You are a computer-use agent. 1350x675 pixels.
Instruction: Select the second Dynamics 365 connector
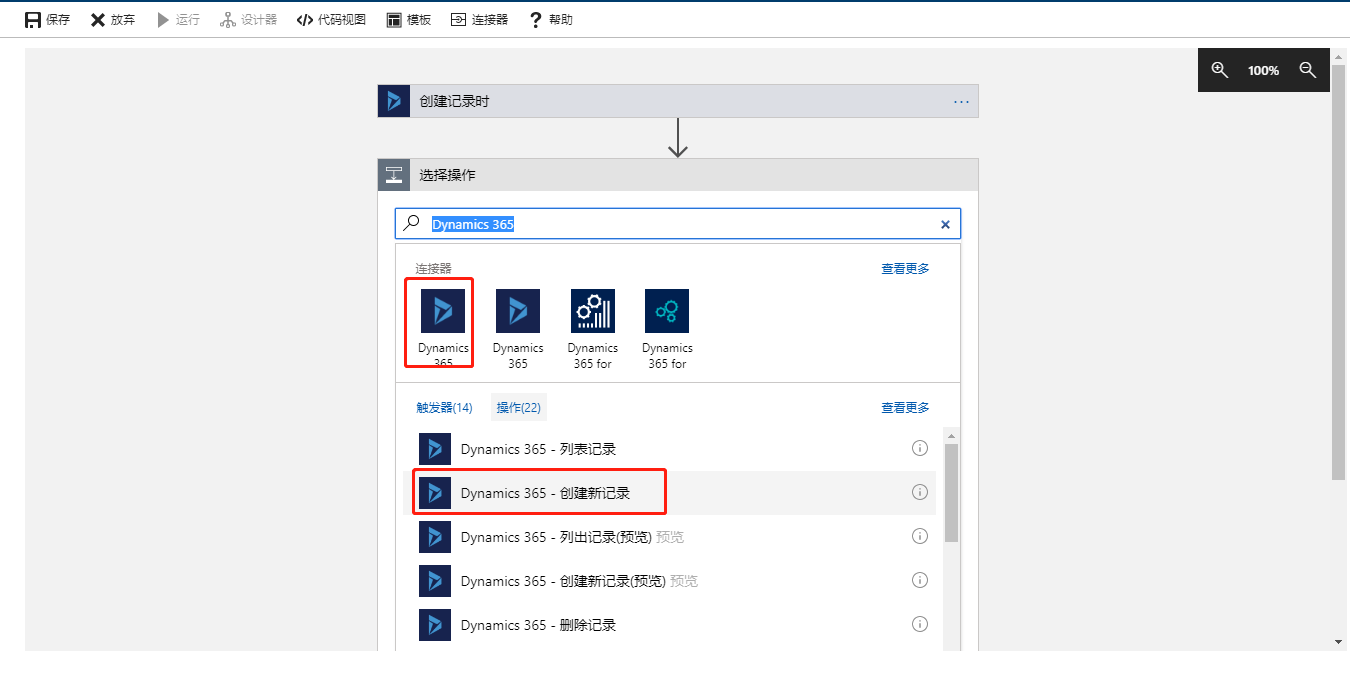point(518,328)
